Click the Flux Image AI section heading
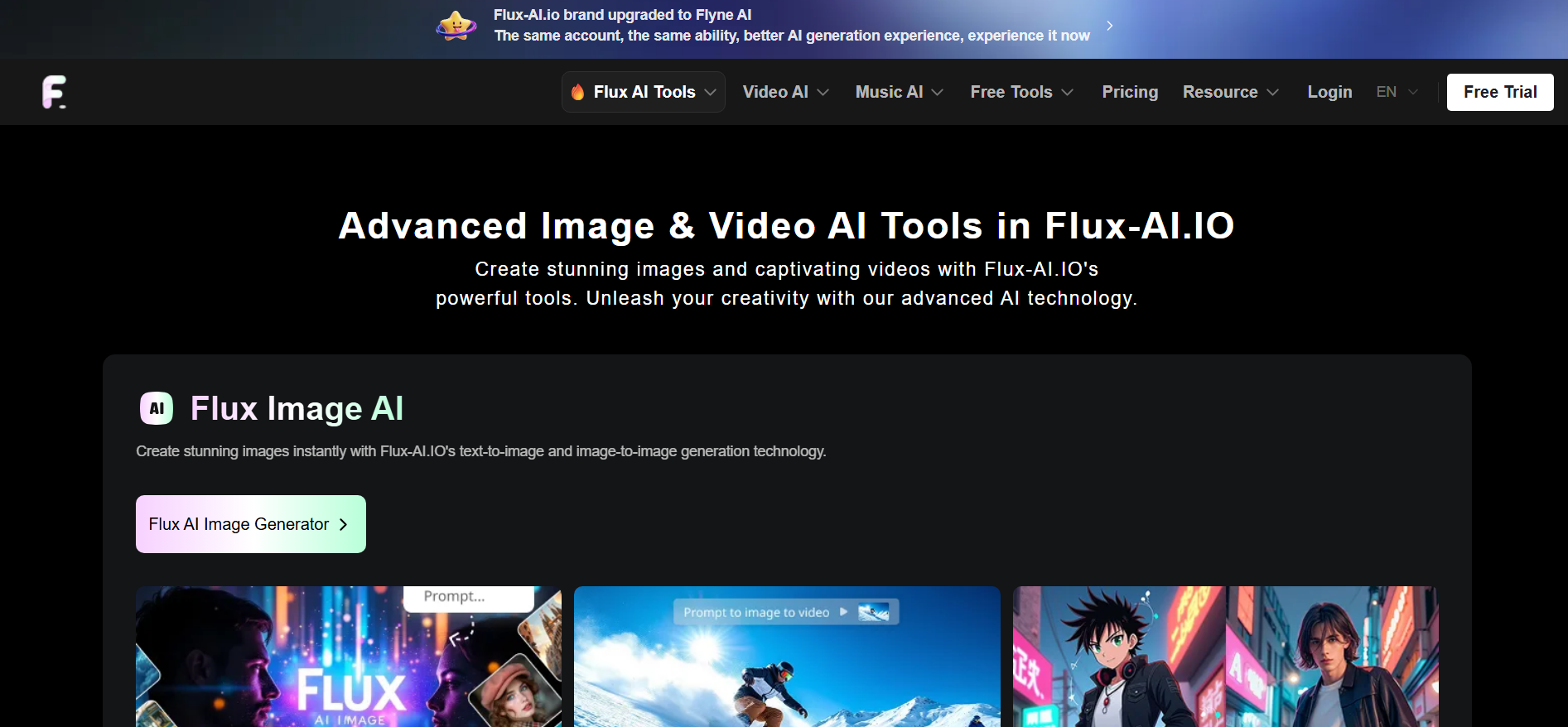Screen dimensions: 1568x727 pyautogui.click(x=297, y=408)
